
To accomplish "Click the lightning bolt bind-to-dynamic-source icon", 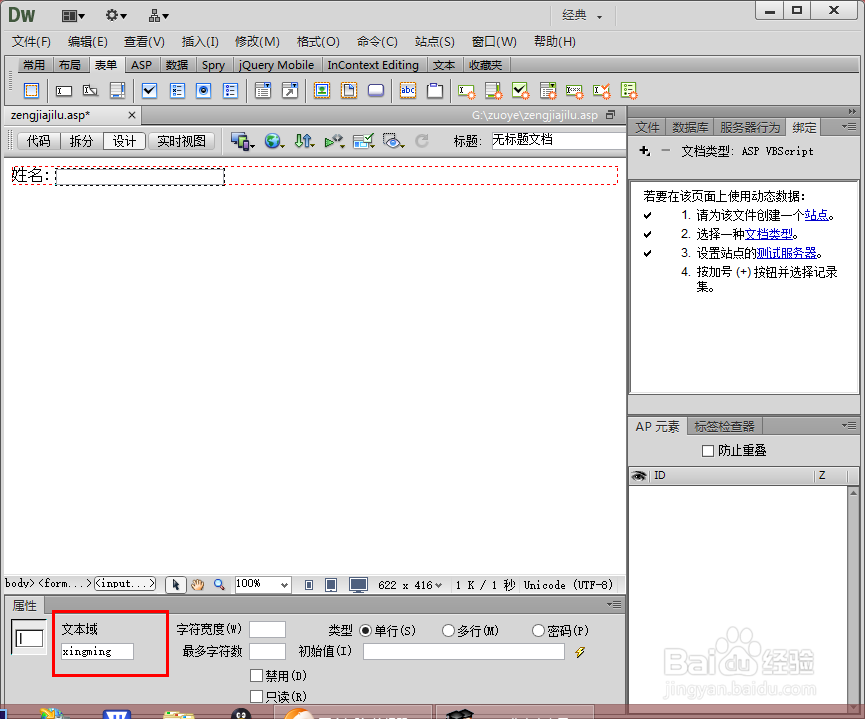I will click(x=580, y=652).
